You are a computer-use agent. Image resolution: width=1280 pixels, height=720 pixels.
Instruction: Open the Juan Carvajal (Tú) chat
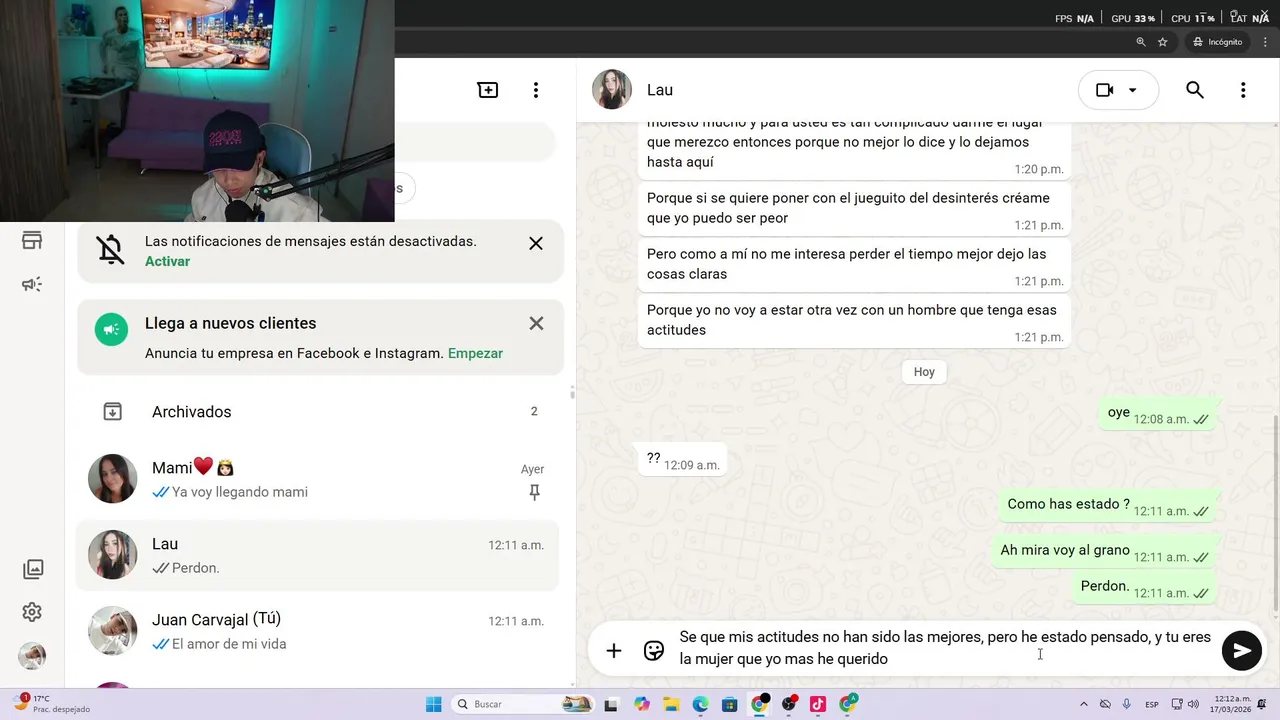[320, 631]
